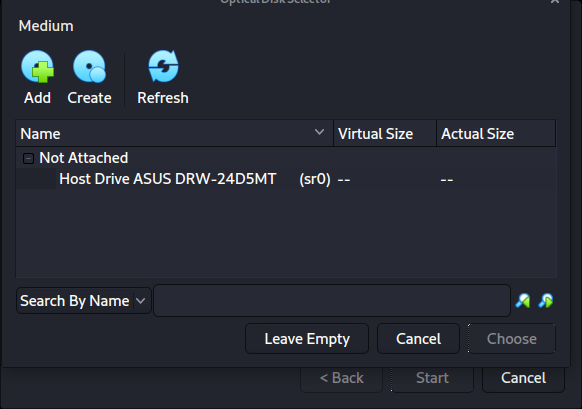
Task: Collapse the Not Attached group
Action: 28,158
